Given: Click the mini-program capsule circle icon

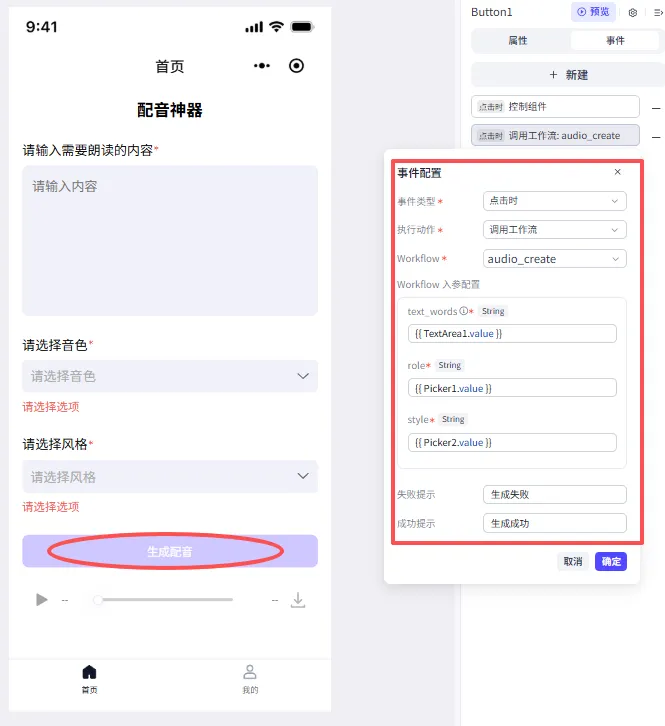Looking at the screenshot, I should pos(296,66).
